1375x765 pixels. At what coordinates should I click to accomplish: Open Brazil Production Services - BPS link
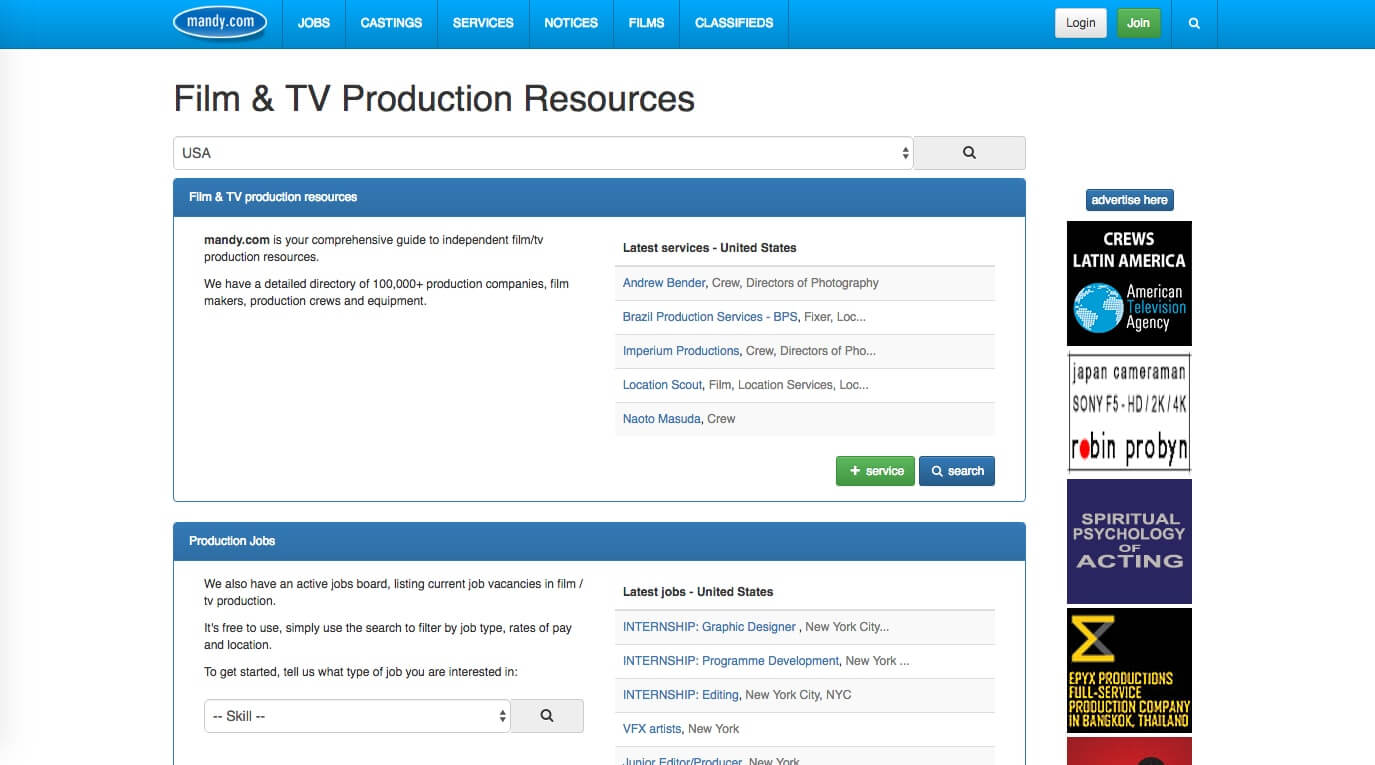[x=710, y=317]
